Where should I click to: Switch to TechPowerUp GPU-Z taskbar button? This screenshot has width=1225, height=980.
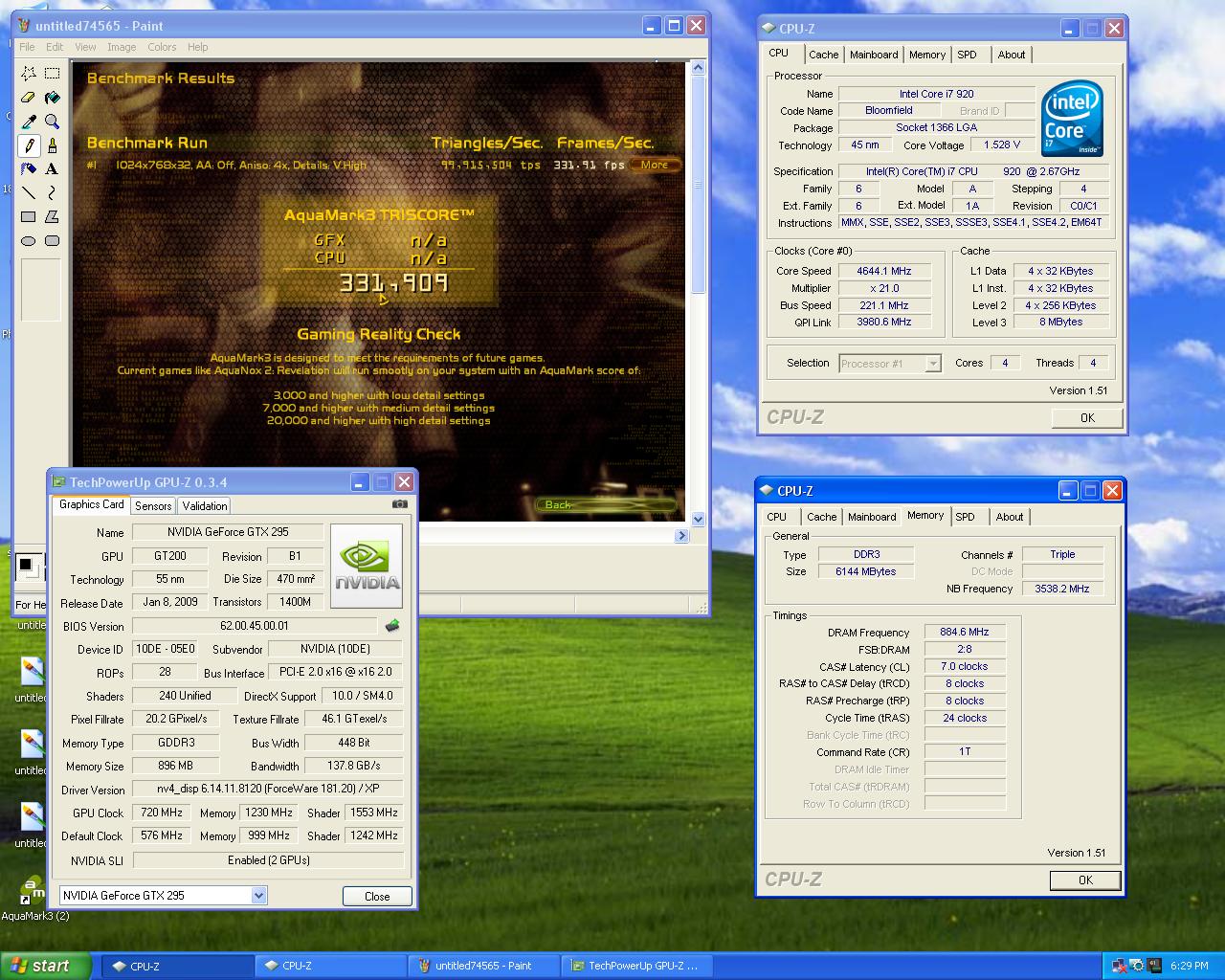tap(637, 966)
